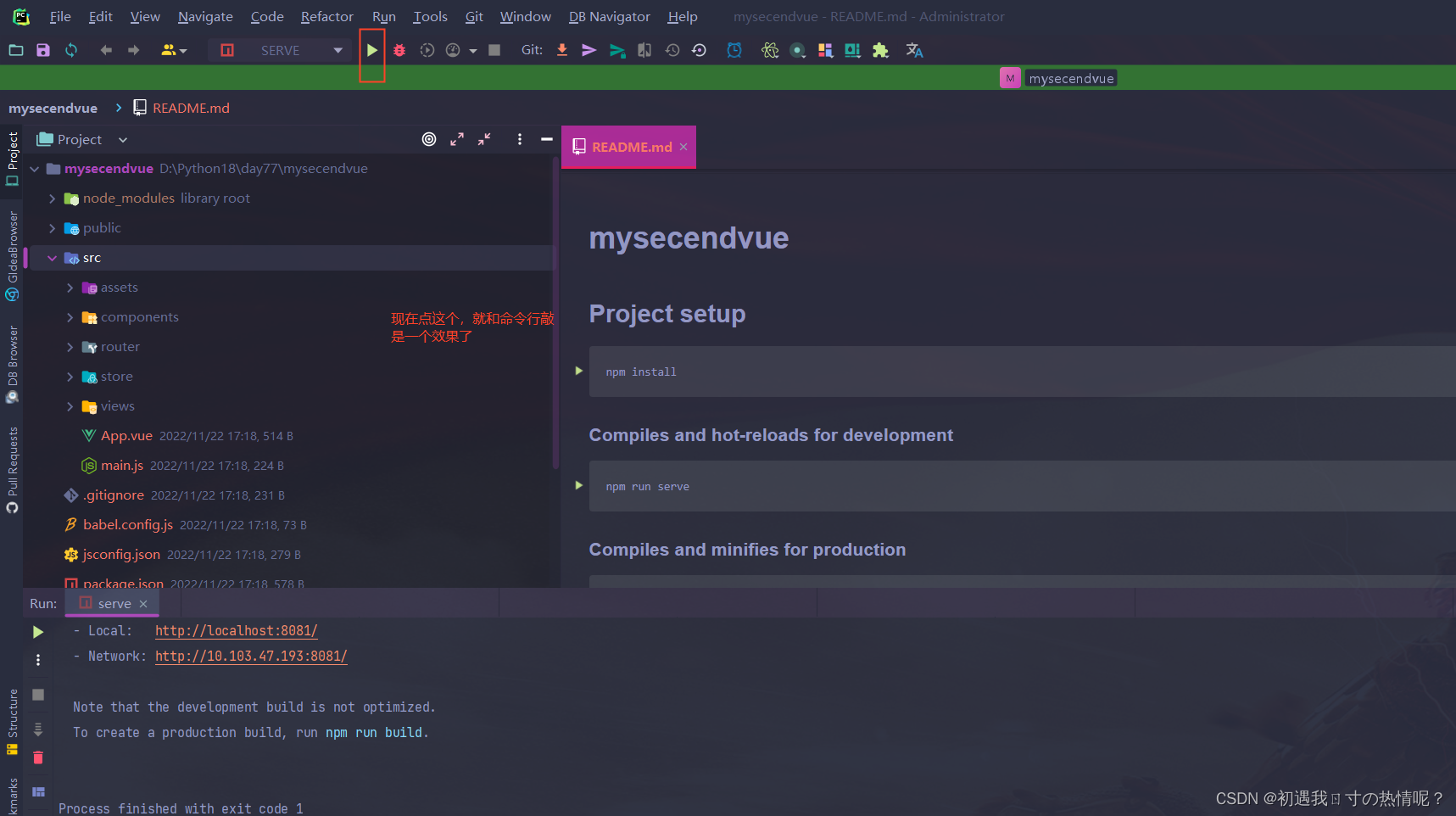Viewport: 1456px width, 816px height.
Task: Collapse all in Project panel
Action: 484,140
